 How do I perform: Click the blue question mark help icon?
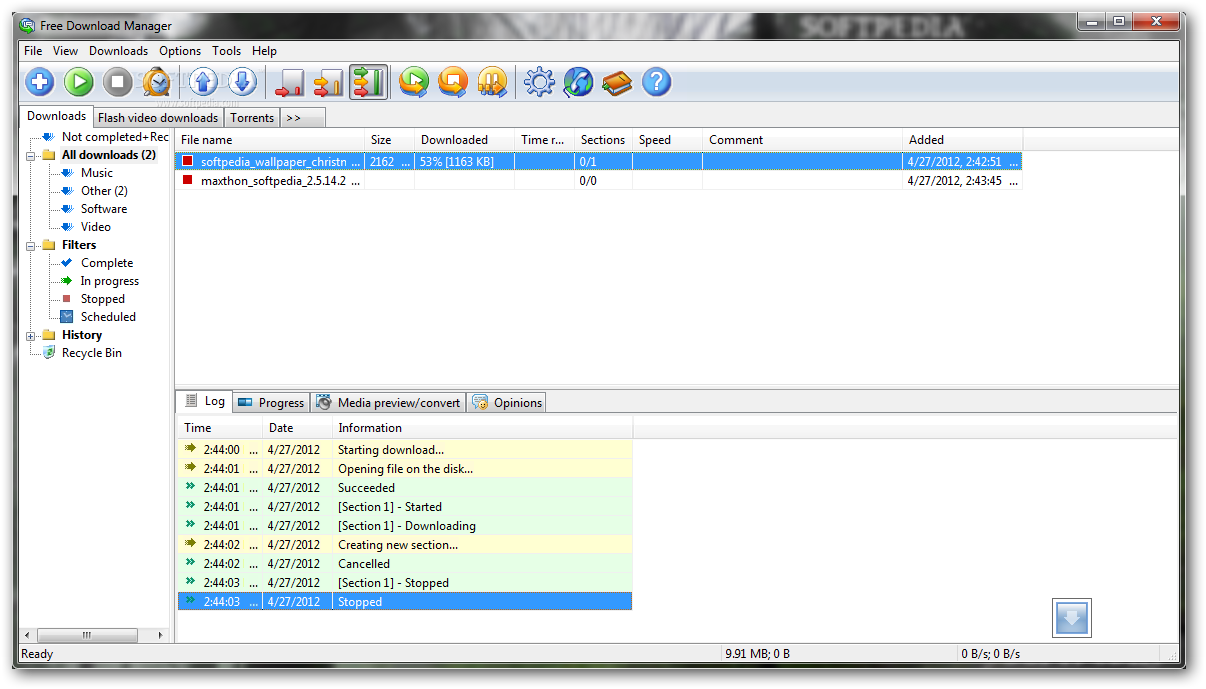click(x=656, y=82)
